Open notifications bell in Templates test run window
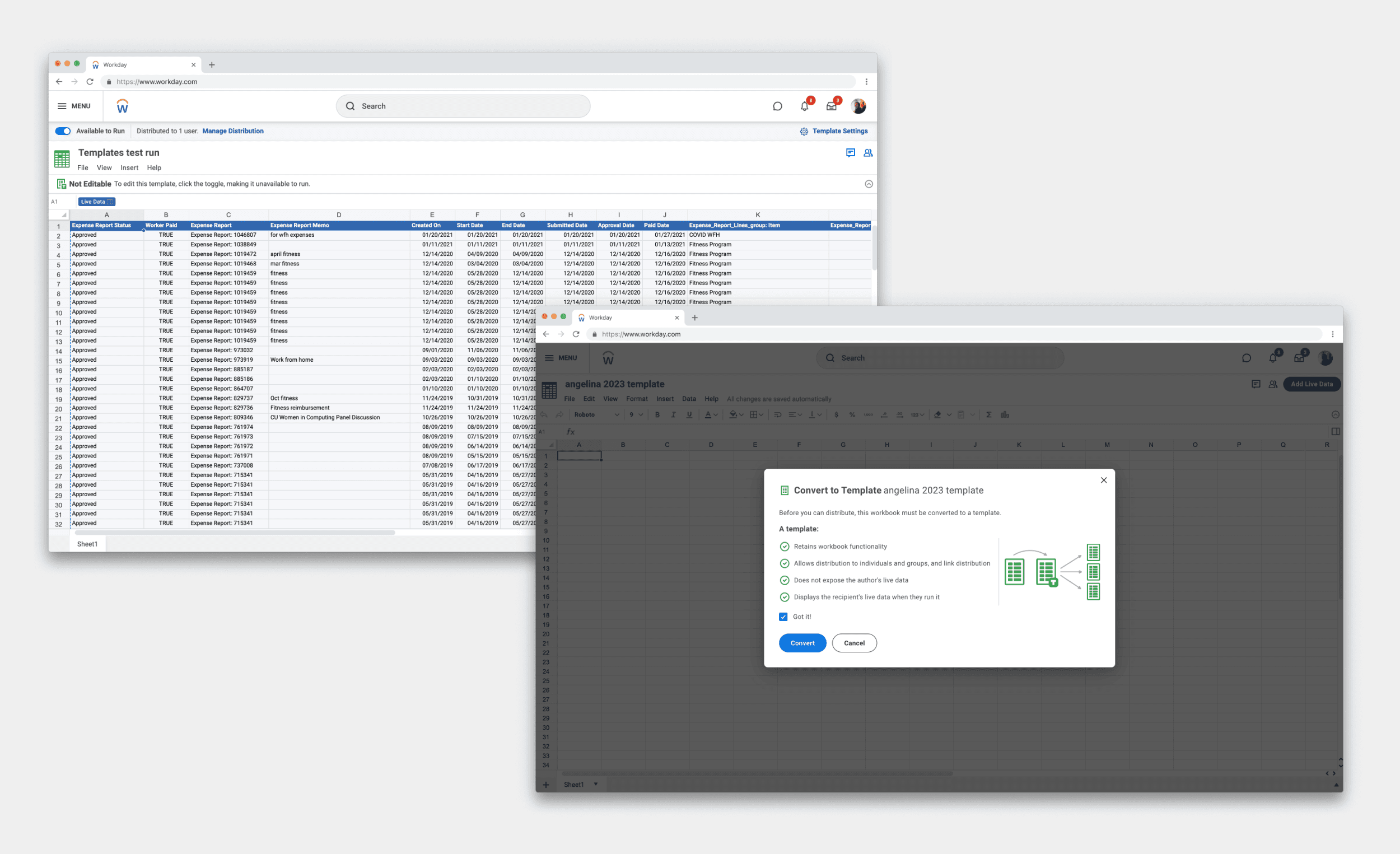This screenshot has width=1400, height=854. click(x=805, y=106)
